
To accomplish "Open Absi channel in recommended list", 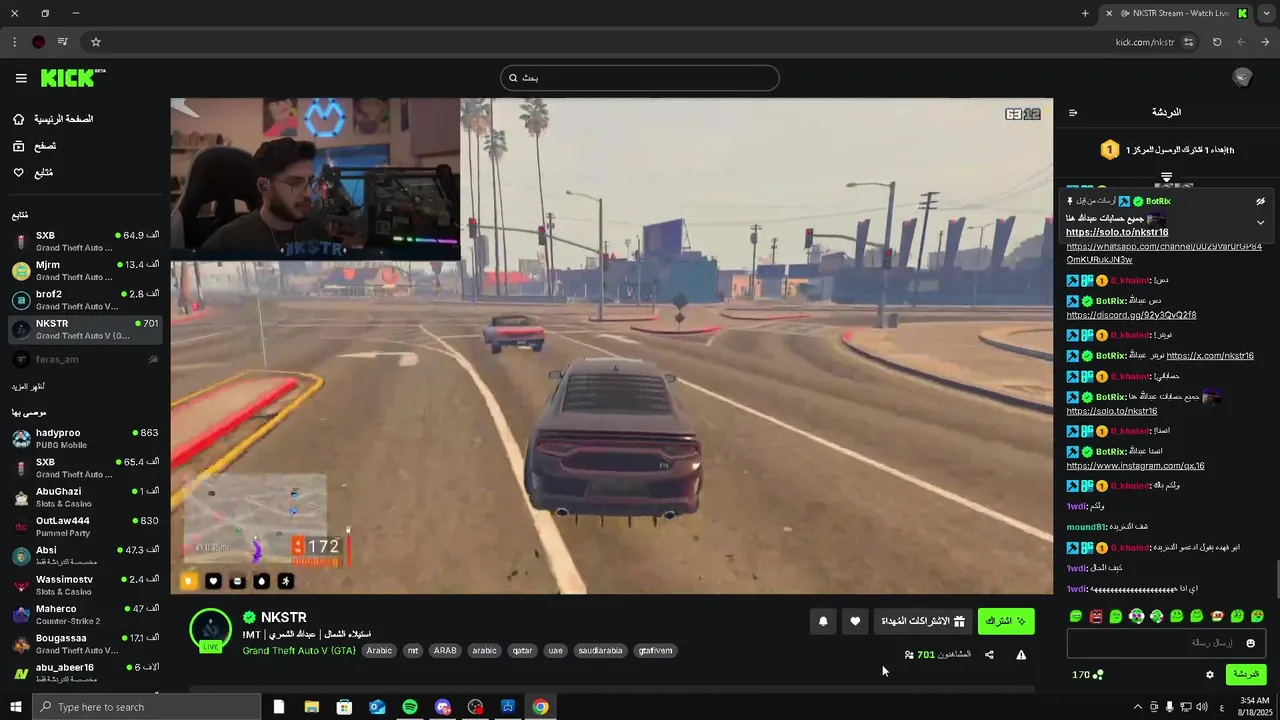I will (x=85, y=555).
